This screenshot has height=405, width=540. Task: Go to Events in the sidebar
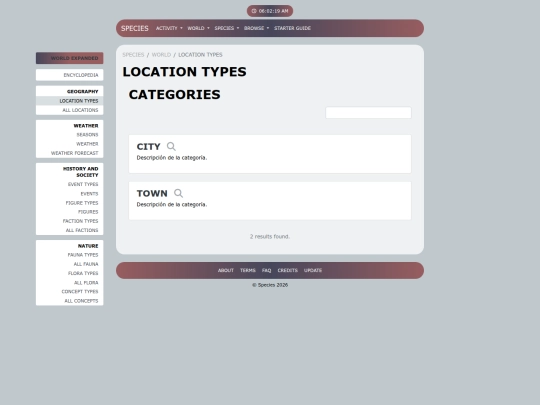tap(89, 194)
